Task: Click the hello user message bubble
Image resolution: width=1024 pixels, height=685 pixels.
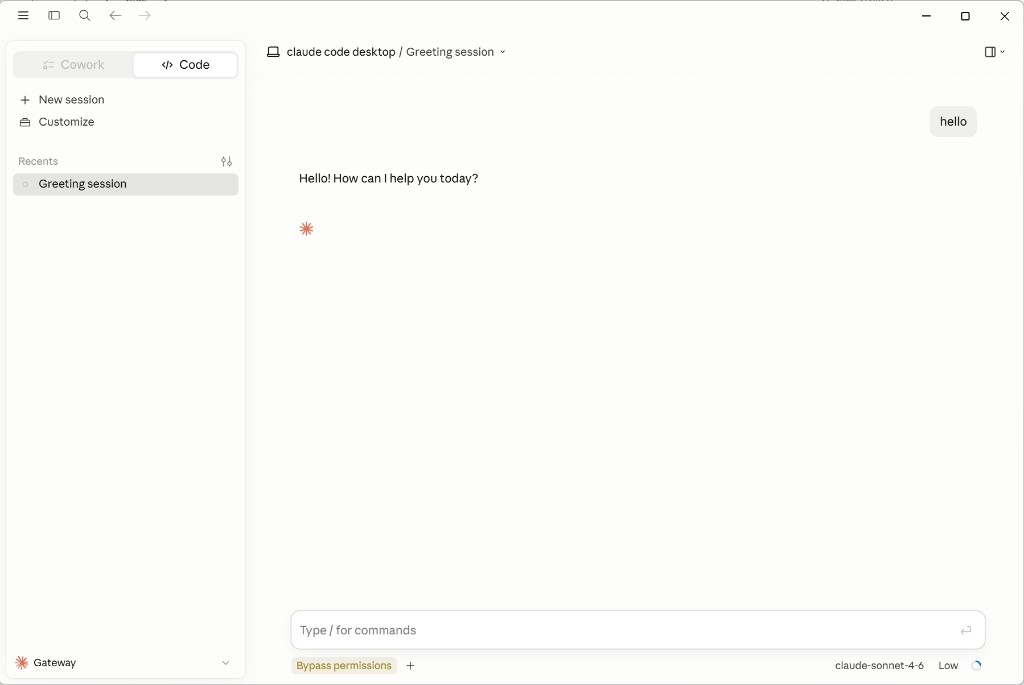Action: [x=953, y=121]
